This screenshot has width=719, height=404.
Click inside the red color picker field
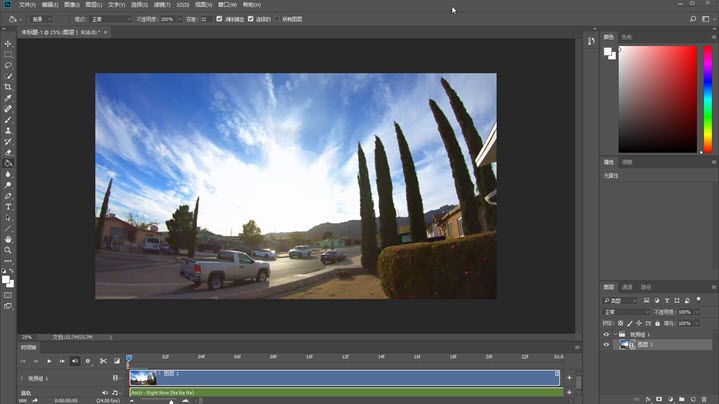pyautogui.click(x=656, y=100)
